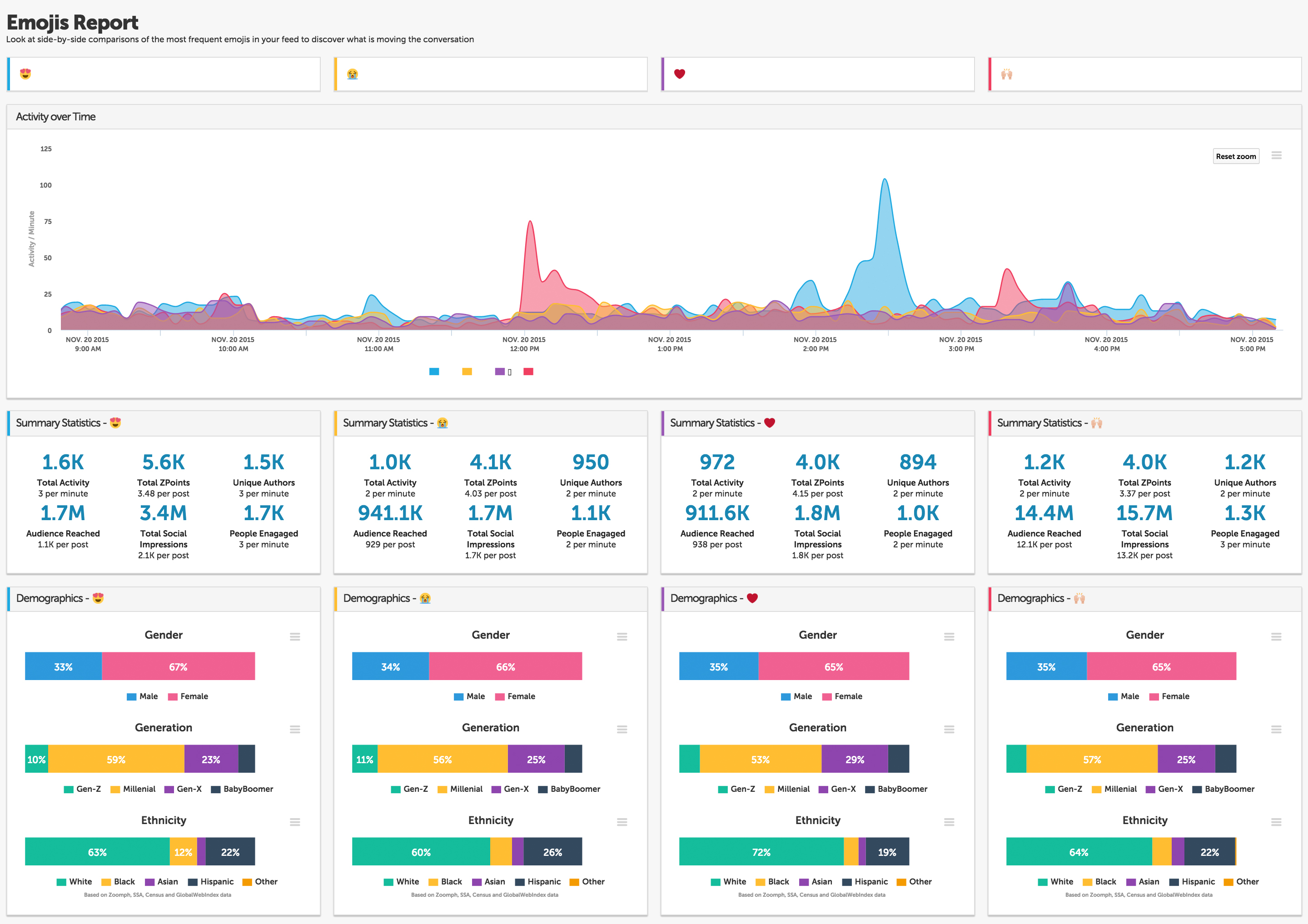Click the Emojis Report page title
This screenshot has width=1308, height=924.
coord(72,23)
